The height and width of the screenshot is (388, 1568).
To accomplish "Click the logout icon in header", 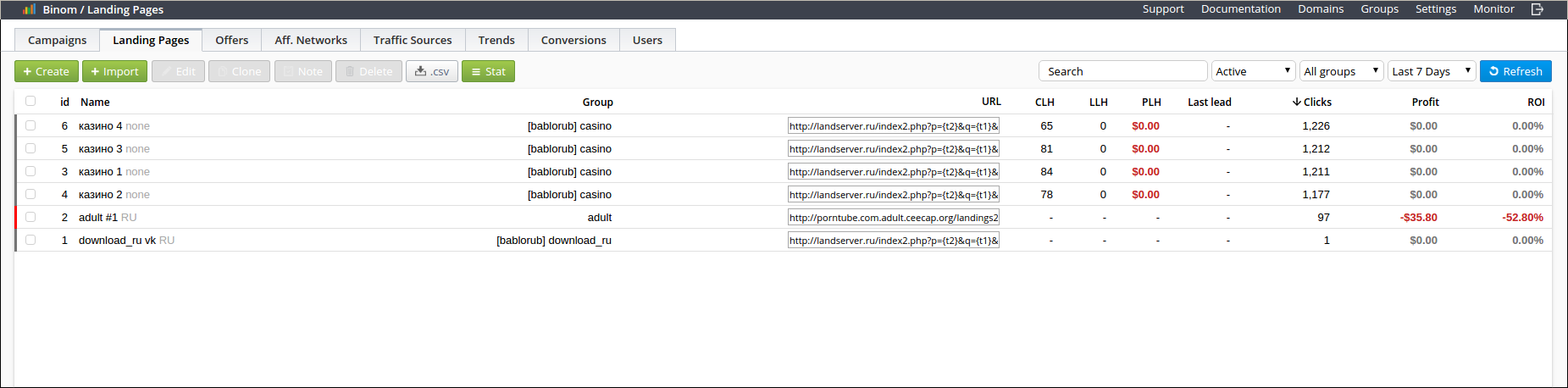I will tap(1538, 9).
